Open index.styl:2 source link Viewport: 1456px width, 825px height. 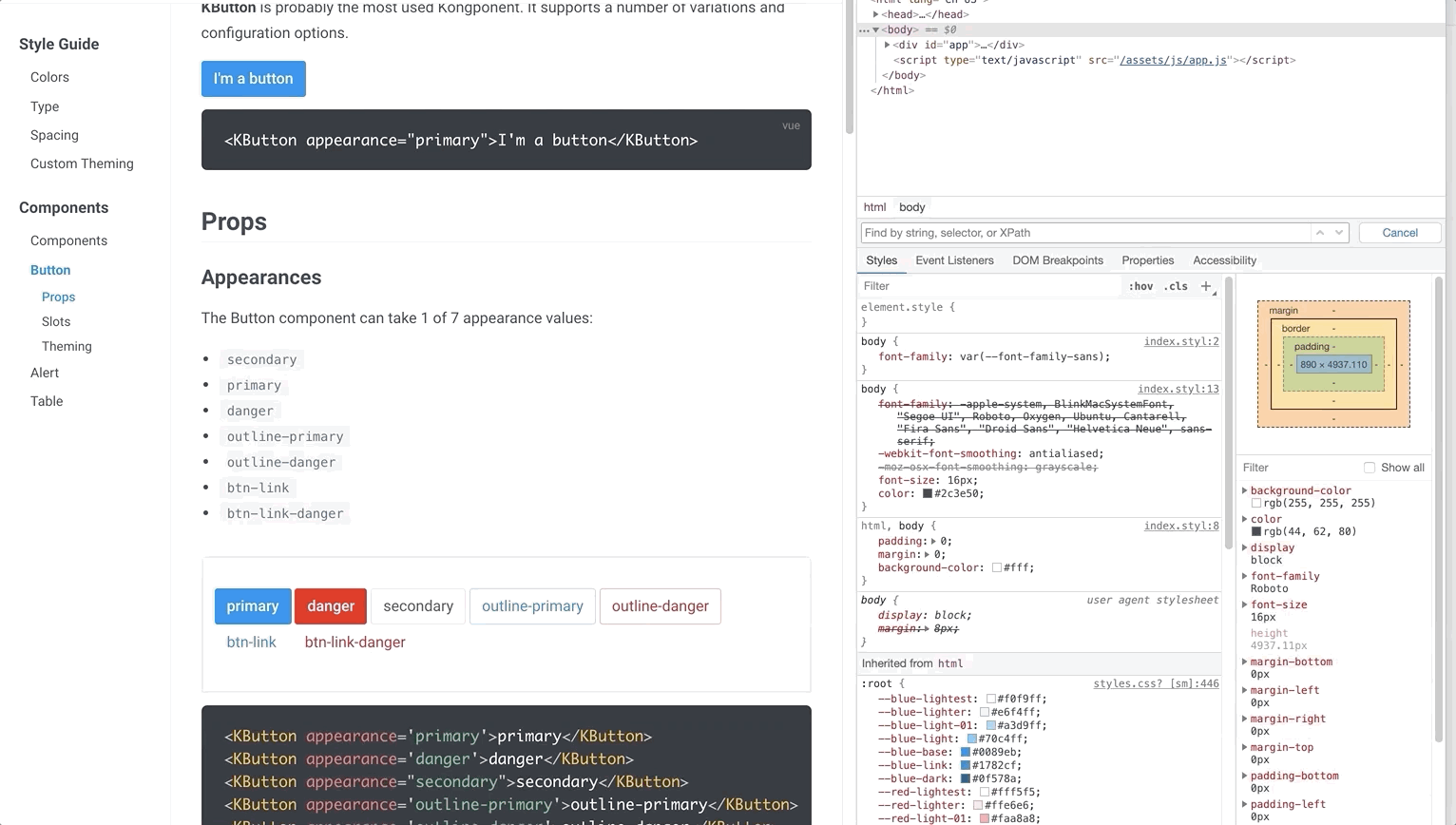tap(1181, 341)
